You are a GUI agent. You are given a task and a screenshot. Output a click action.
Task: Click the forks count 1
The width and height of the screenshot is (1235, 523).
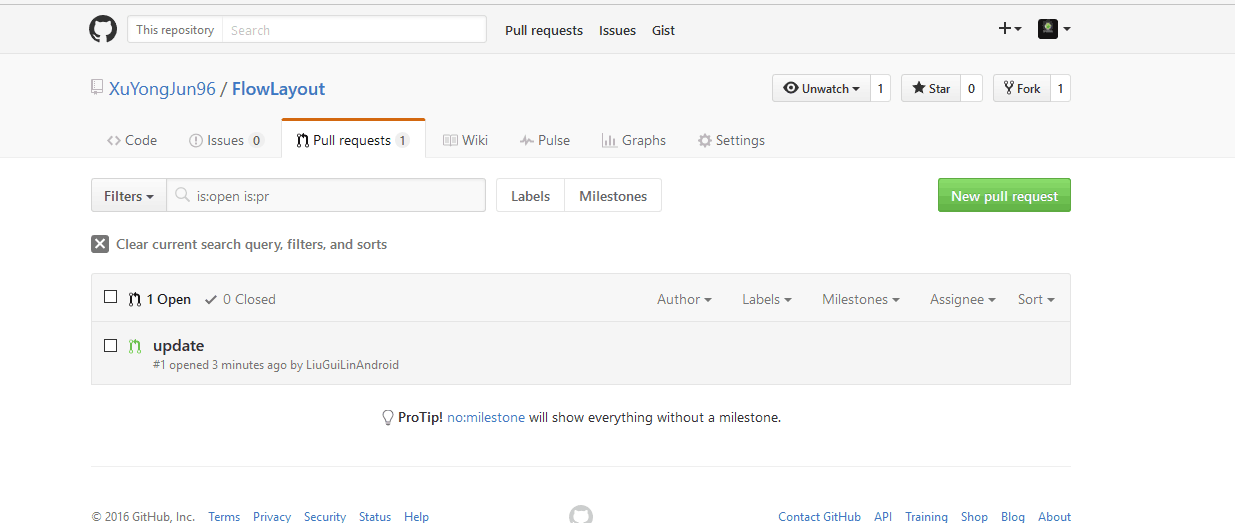coord(1060,88)
